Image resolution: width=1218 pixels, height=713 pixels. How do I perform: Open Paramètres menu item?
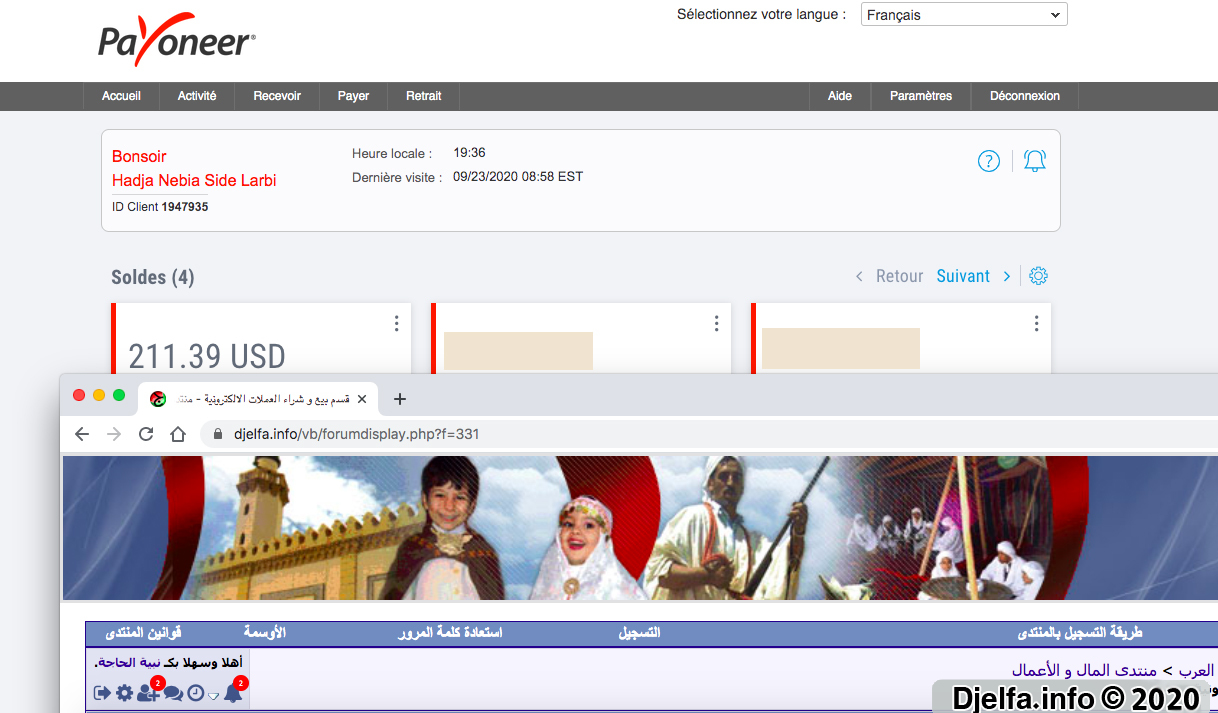coord(921,96)
